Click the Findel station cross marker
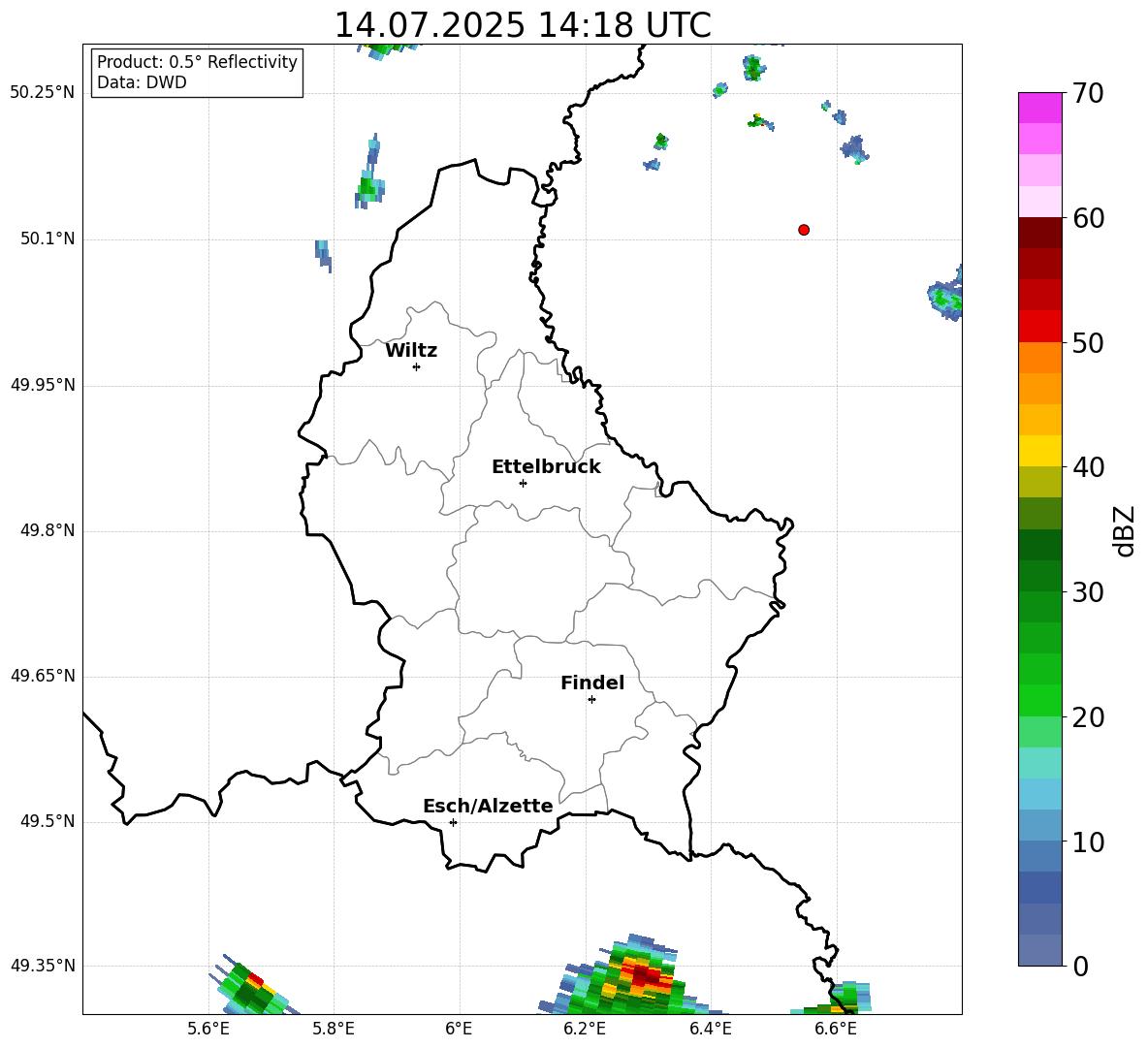The width and height of the screenshot is (1148, 1048). (591, 700)
